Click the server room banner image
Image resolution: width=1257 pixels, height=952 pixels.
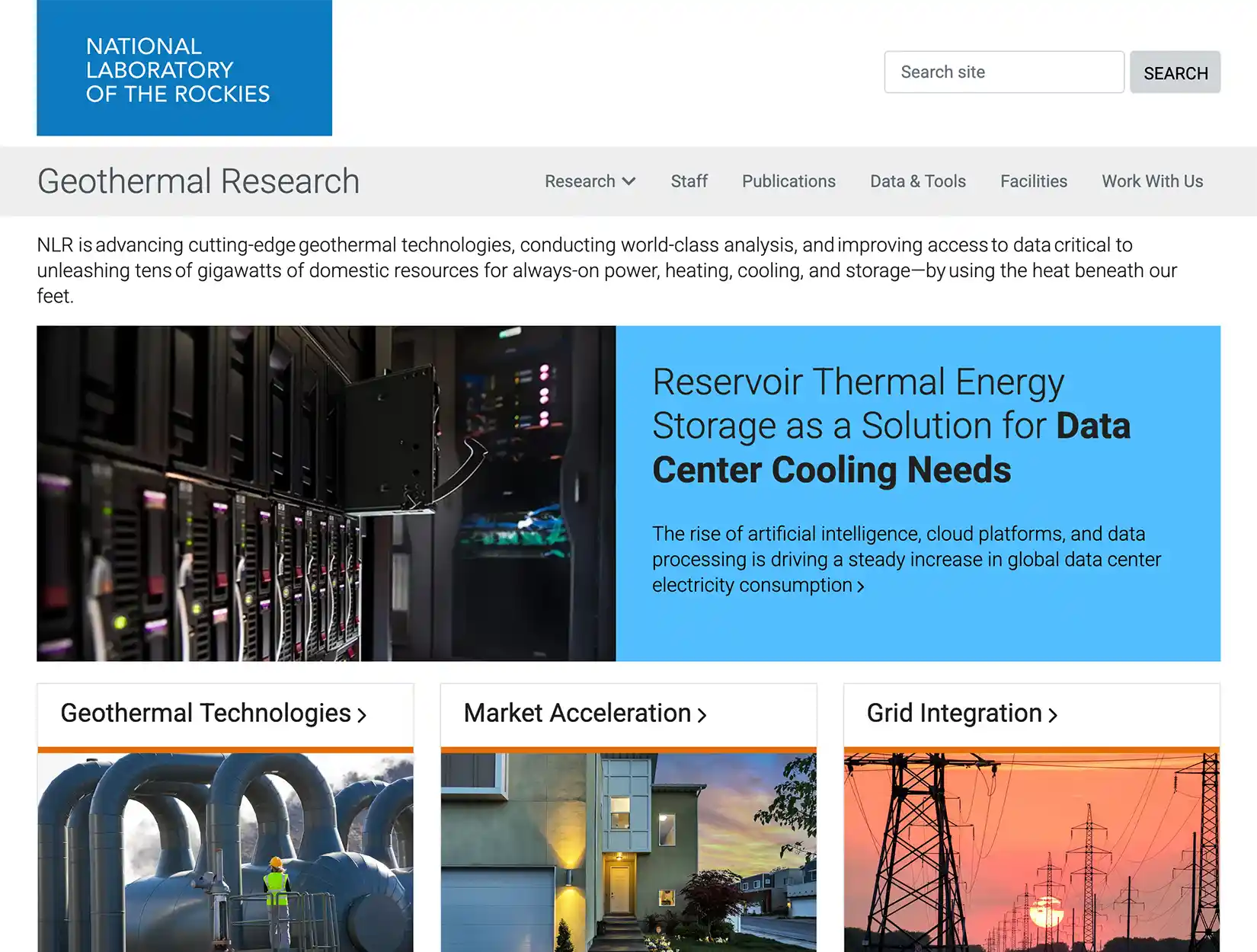pyautogui.click(x=326, y=493)
